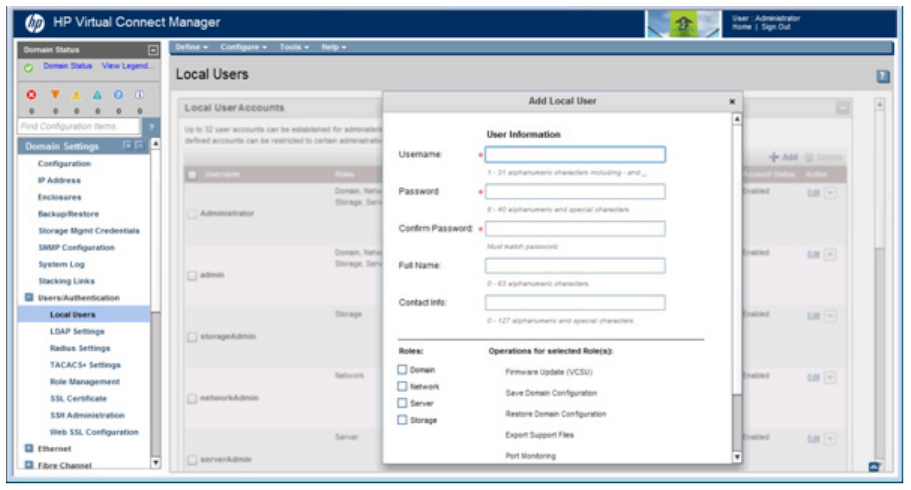Open the action dropdown for the admin row
Image resolution: width=911 pixels, height=490 pixels.
pyautogui.click(x=830, y=255)
